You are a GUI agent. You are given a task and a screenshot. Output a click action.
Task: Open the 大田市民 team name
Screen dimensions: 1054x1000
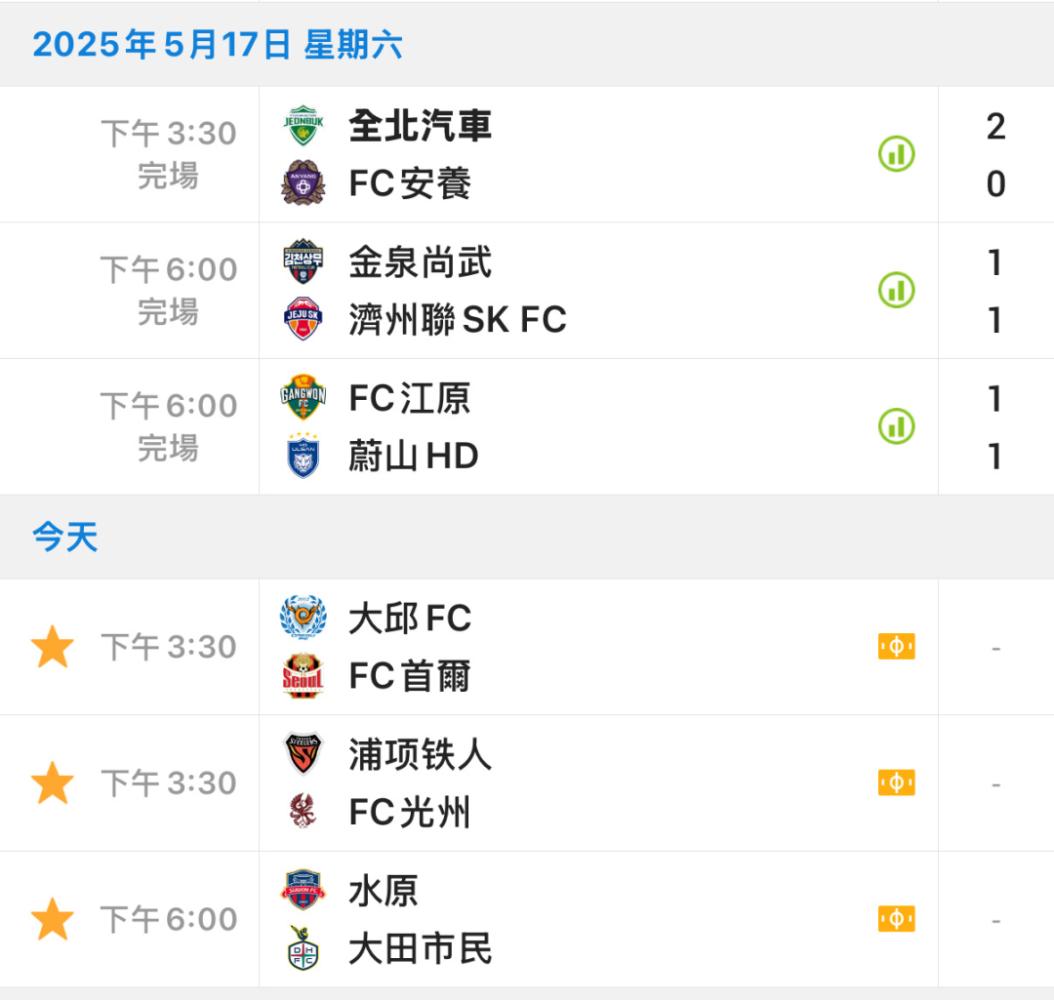(420, 949)
